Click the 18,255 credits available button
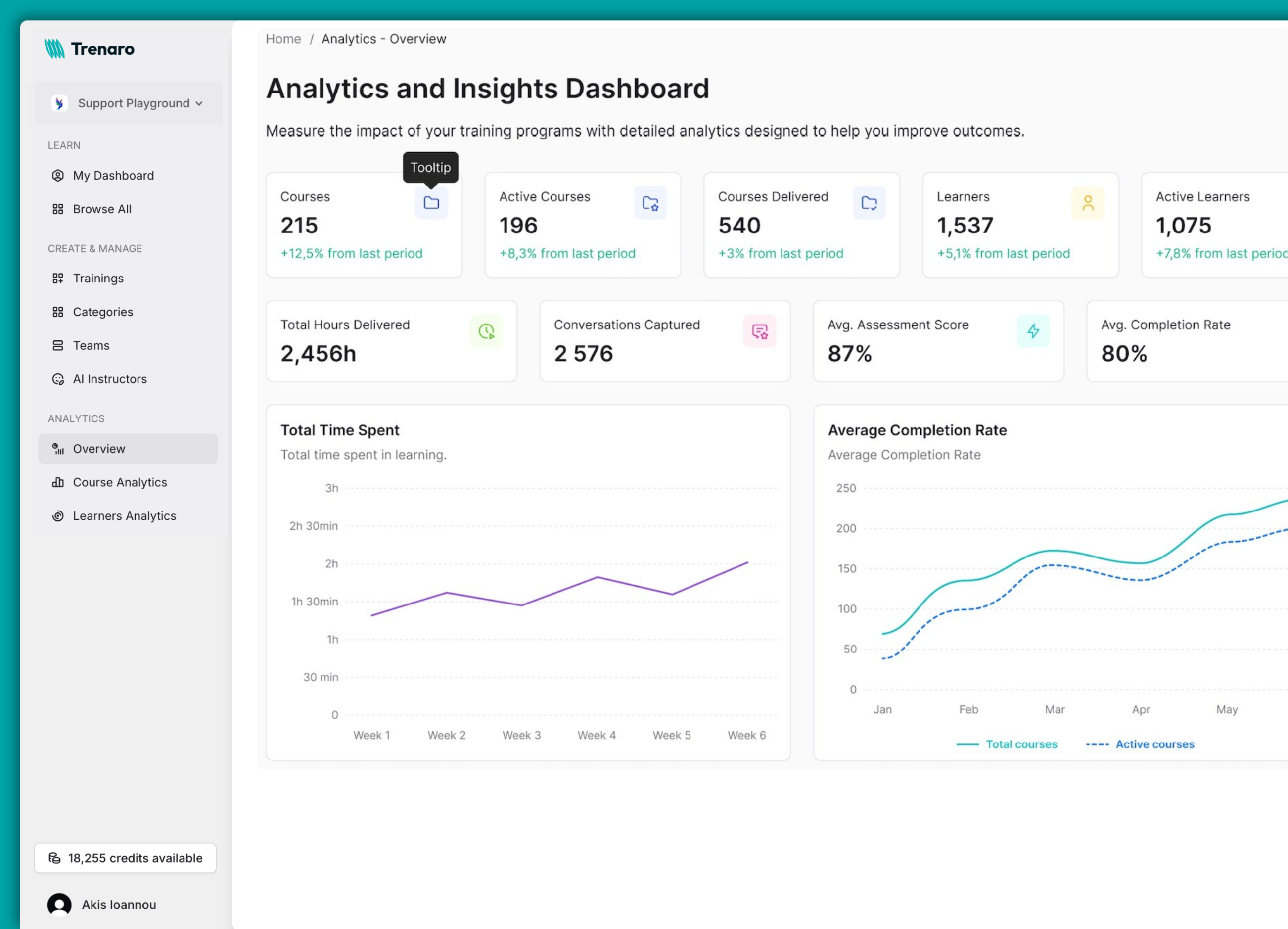The height and width of the screenshot is (929, 1288). 125,857
